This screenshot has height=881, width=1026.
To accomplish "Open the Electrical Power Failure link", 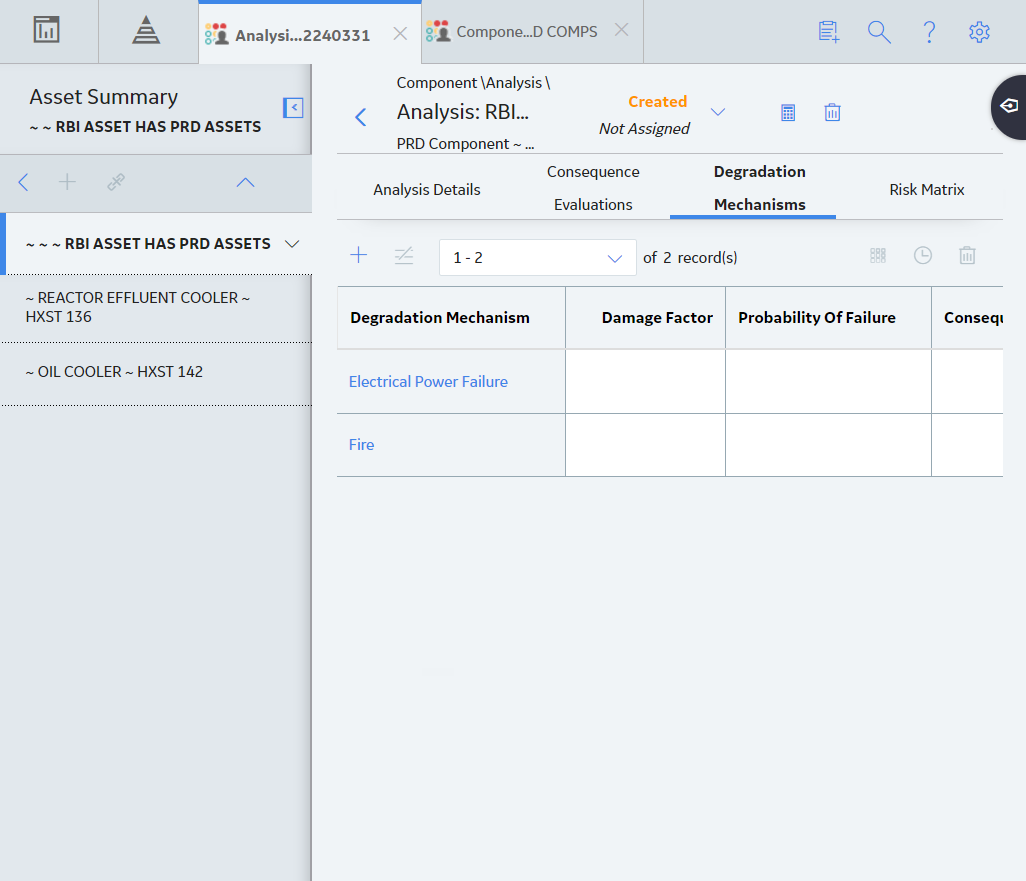I will [x=428, y=382].
